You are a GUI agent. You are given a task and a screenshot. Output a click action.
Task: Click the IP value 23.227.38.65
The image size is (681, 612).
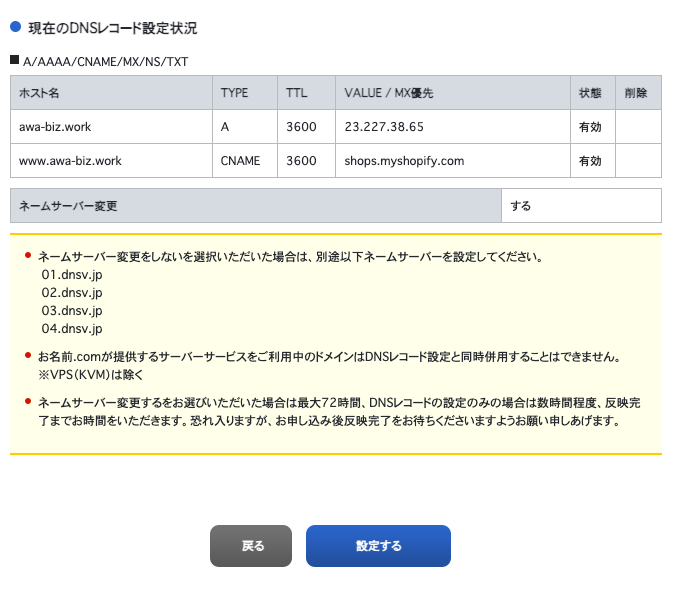(x=383, y=127)
